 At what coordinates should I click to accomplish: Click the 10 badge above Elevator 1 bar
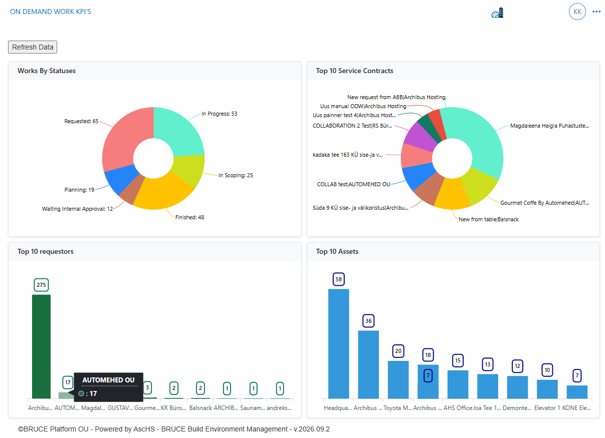[547, 370]
